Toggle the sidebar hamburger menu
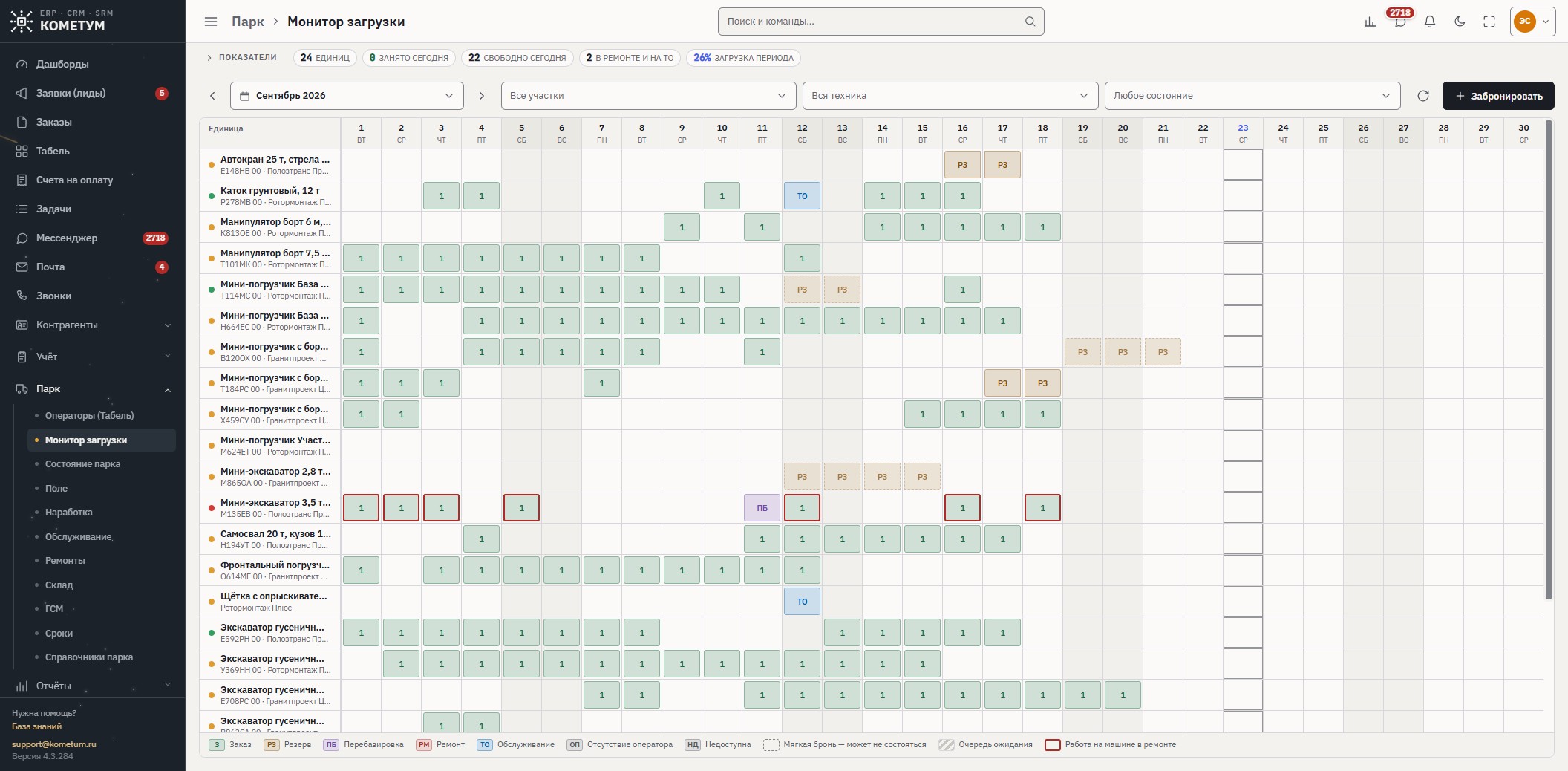Viewport: 1568px width, 771px height. click(x=211, y=22)
